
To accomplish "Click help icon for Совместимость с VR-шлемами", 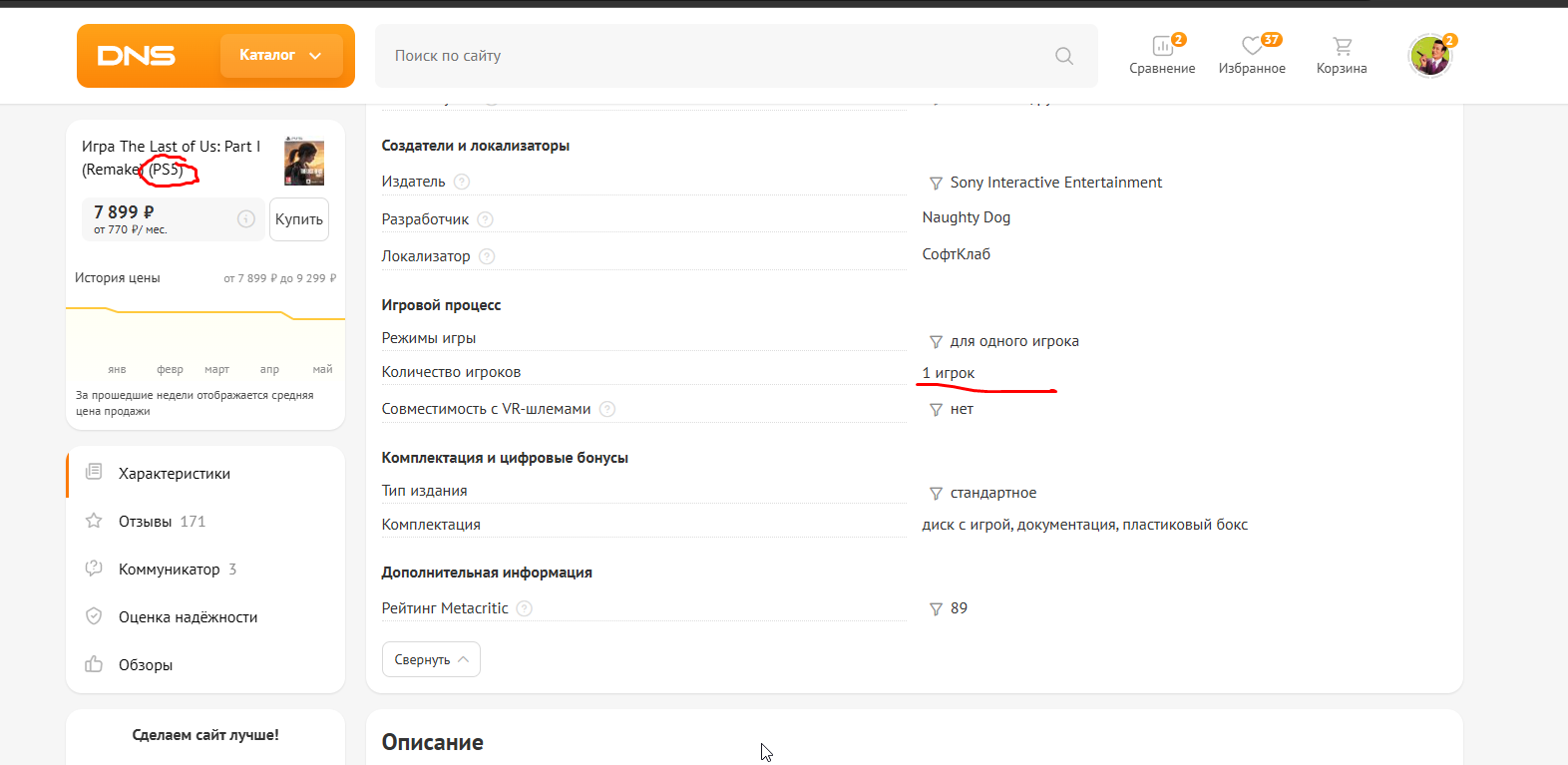I will (607, 409).
